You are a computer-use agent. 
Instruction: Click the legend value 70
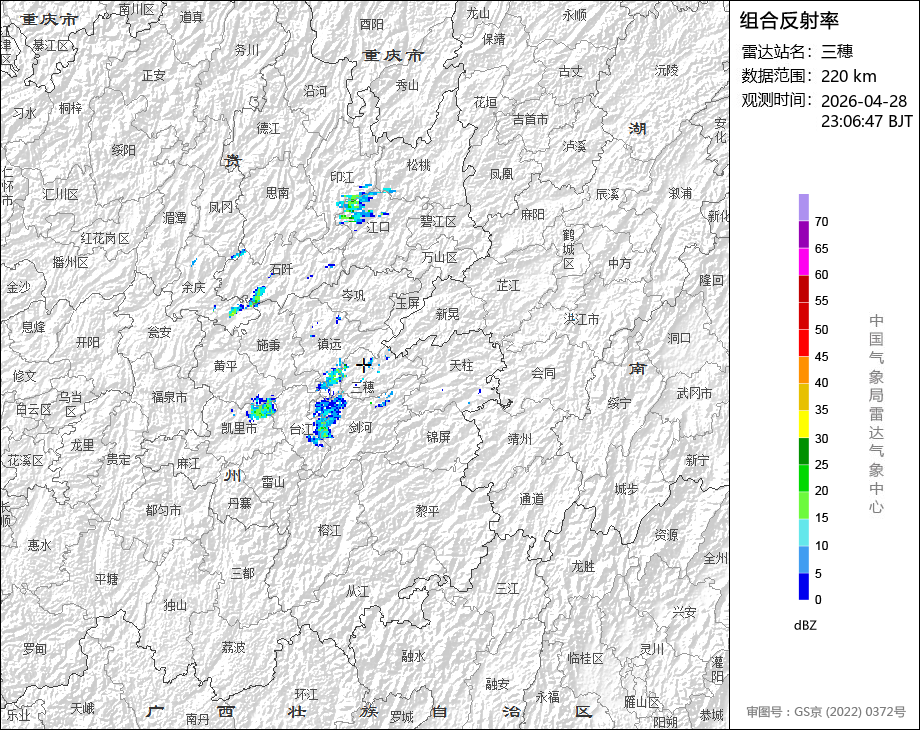821,222
